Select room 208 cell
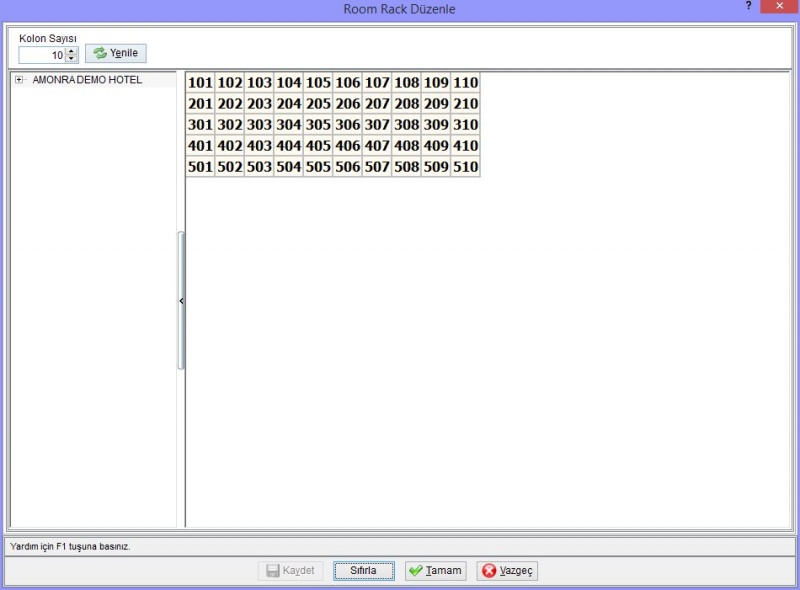The image size is (800, 590). click(407, 104)
